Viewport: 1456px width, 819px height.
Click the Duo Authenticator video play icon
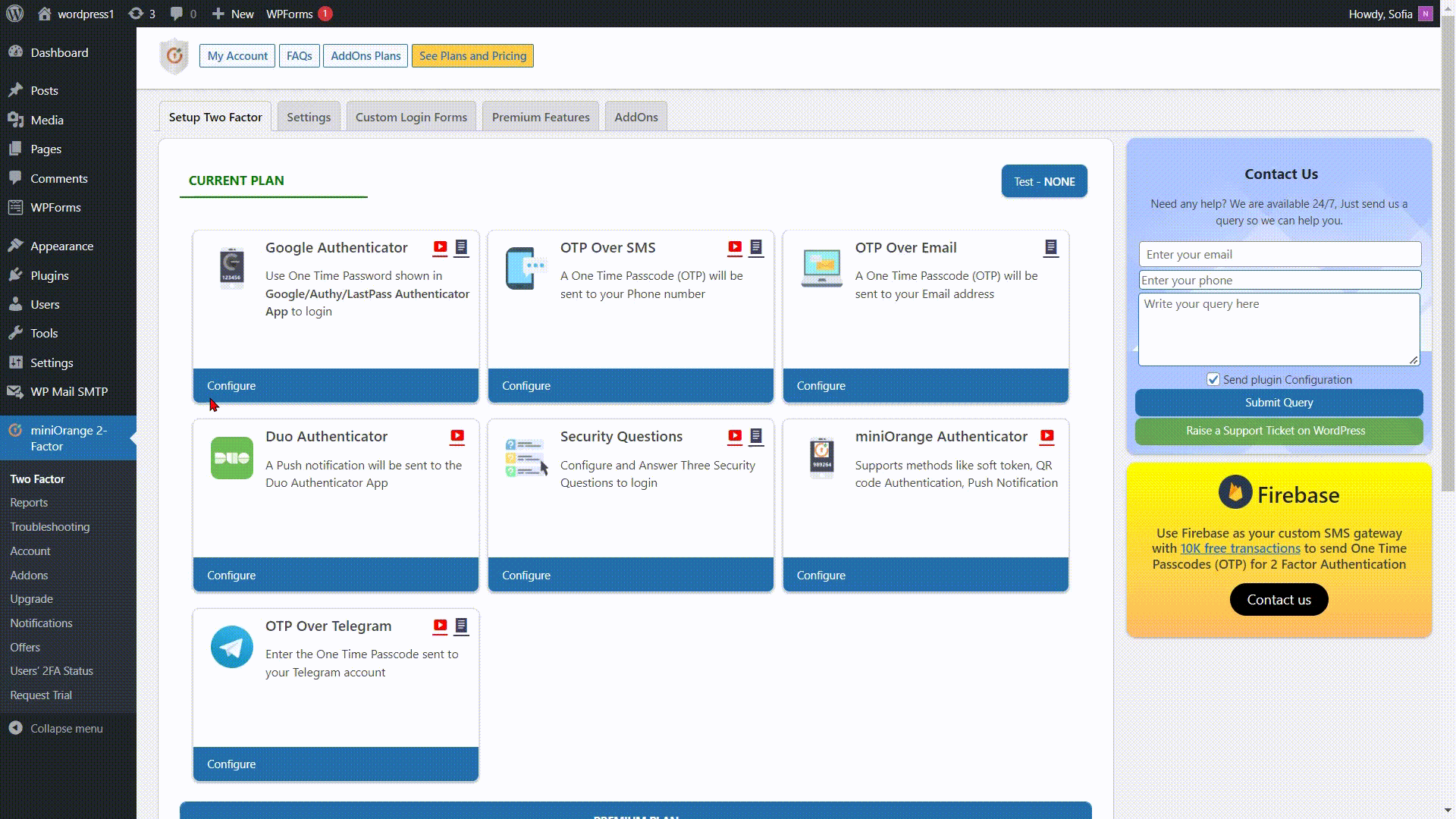coord(457,436)
